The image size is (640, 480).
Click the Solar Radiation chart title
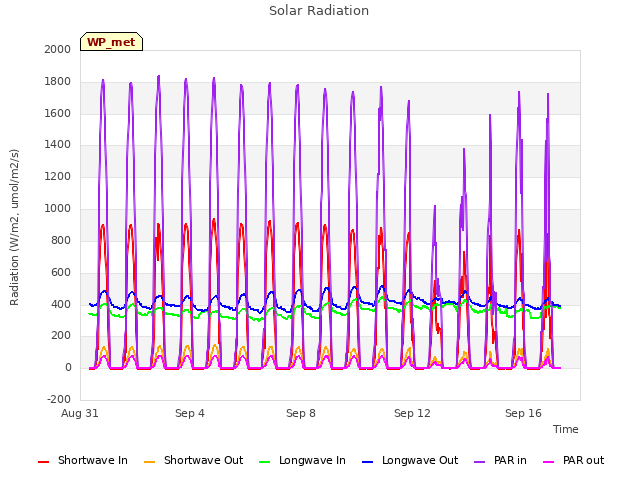coord(319,11)
